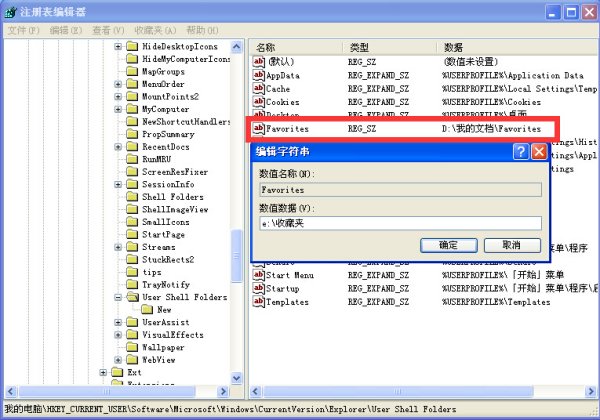600x420 pixels.
Task: Click the 类型 column header
Action: (390, 47)
